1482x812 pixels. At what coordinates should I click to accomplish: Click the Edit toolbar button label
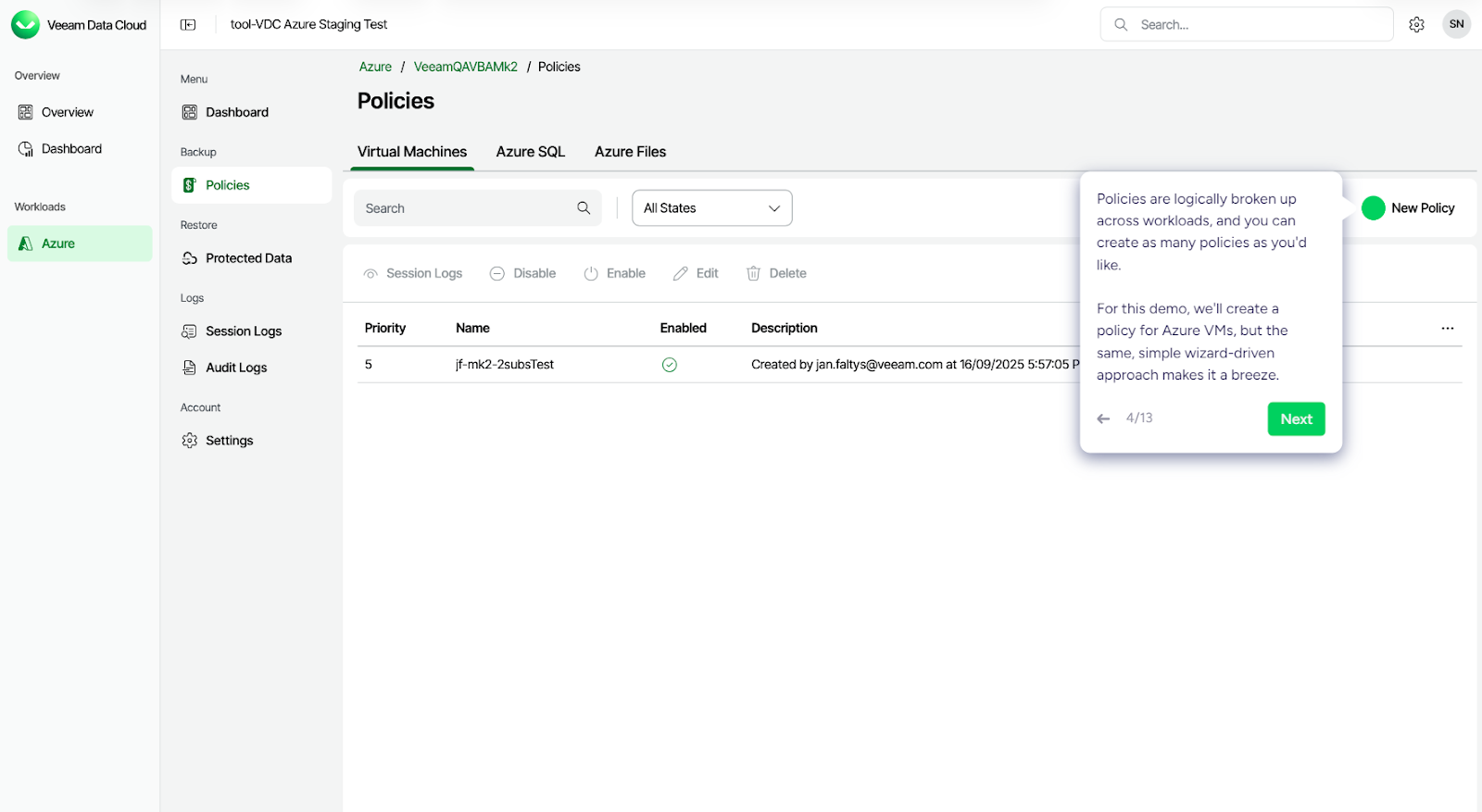coord(707,274)
